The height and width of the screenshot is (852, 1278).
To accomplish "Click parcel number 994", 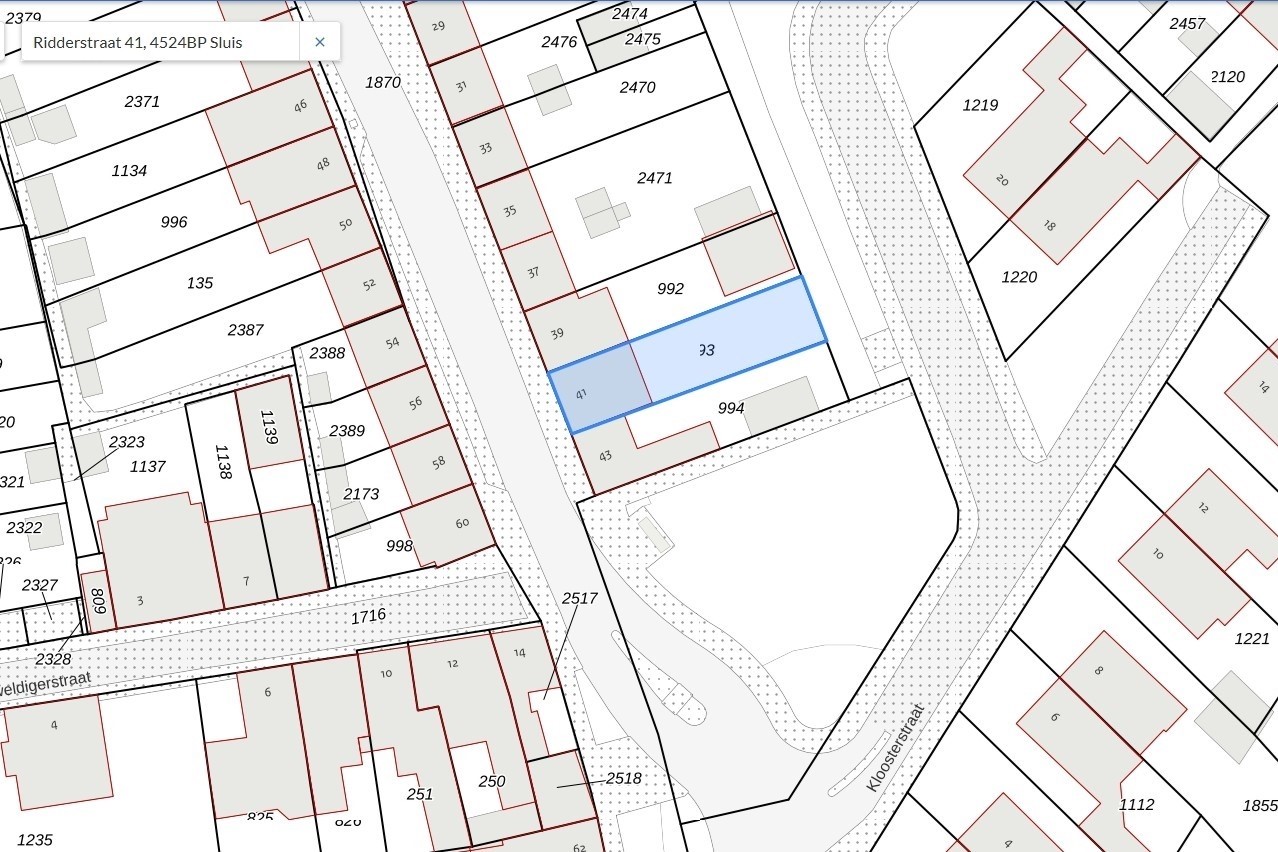I will tap(731, 408).
